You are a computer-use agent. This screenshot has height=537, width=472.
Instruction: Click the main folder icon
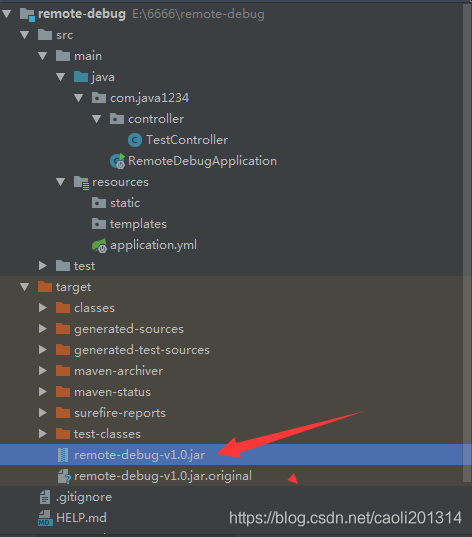tap(63, 56)
